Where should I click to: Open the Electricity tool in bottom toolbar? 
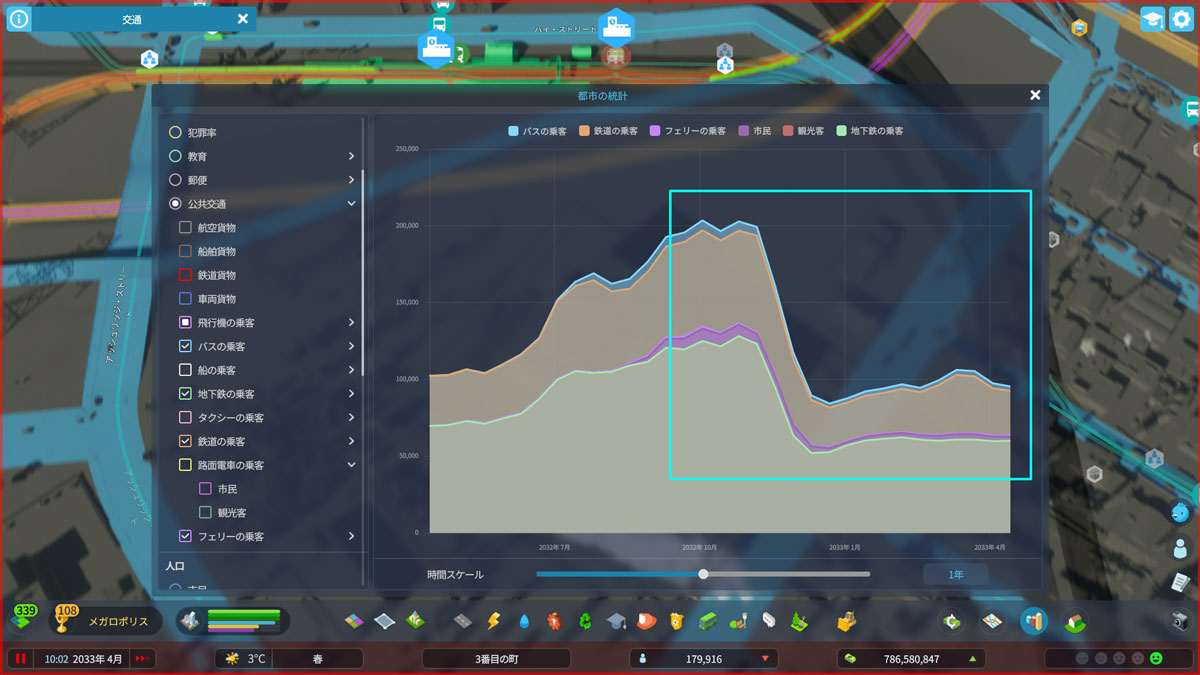click(493, 621)
